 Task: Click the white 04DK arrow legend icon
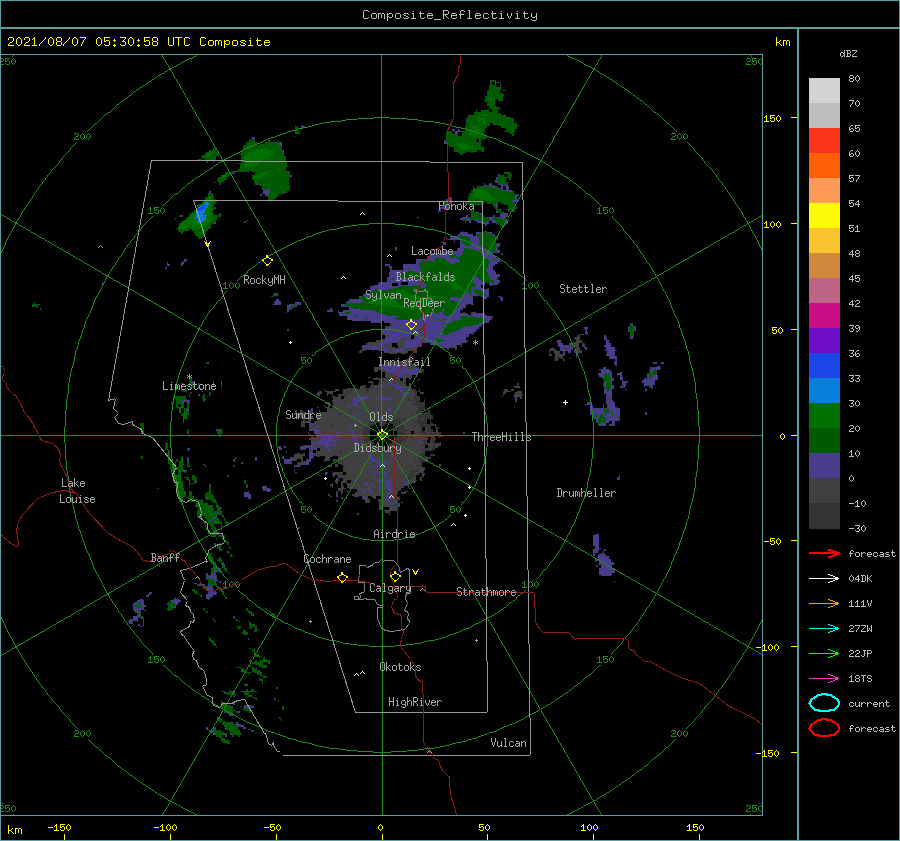pos(824,578)
